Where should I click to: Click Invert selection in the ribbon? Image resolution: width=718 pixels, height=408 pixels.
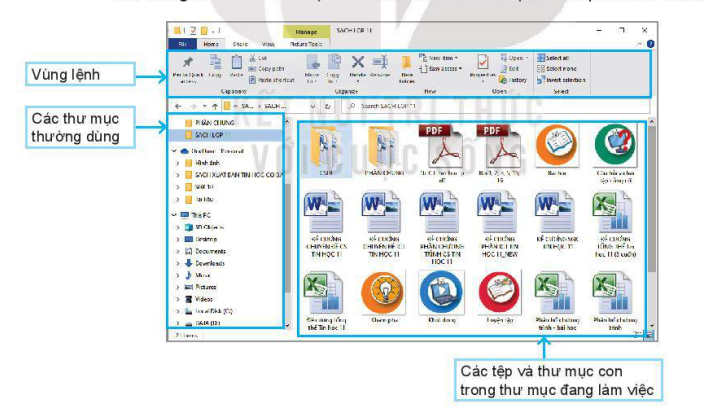pyautogui.click(x=561, y=80)
